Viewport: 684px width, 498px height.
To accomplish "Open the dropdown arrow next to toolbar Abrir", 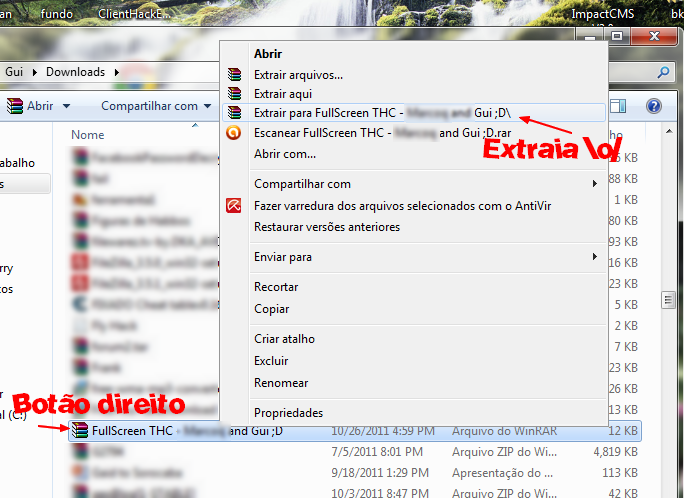I will click(x=66, y=106).
